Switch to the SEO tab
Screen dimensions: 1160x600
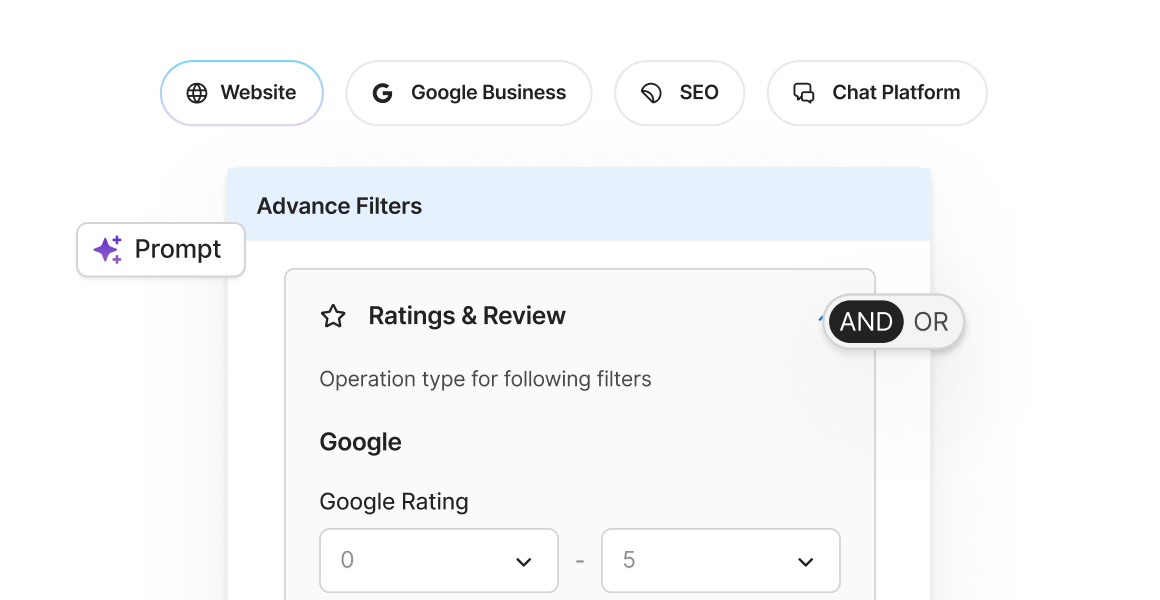click(x=679, y=92)
